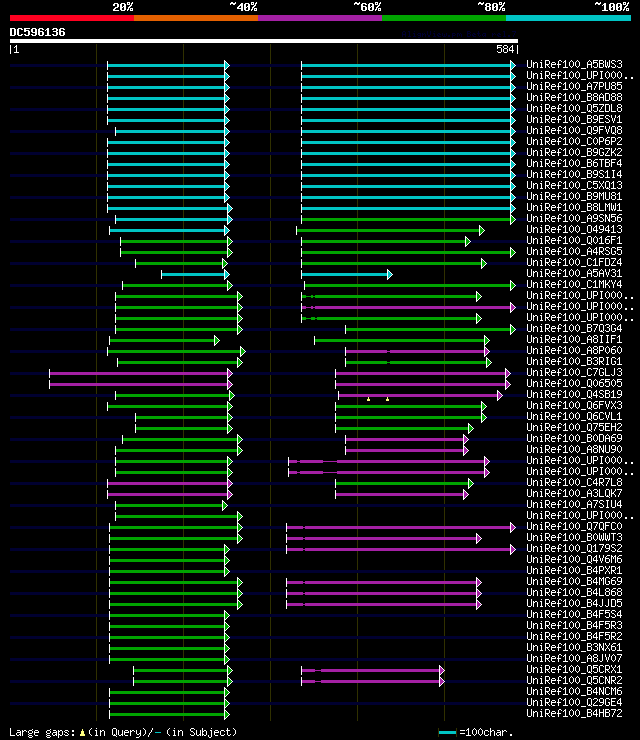Select the UniRef100_Q5CRX1 label
Viewport: 640px width, 740px height.
(574, 670)
